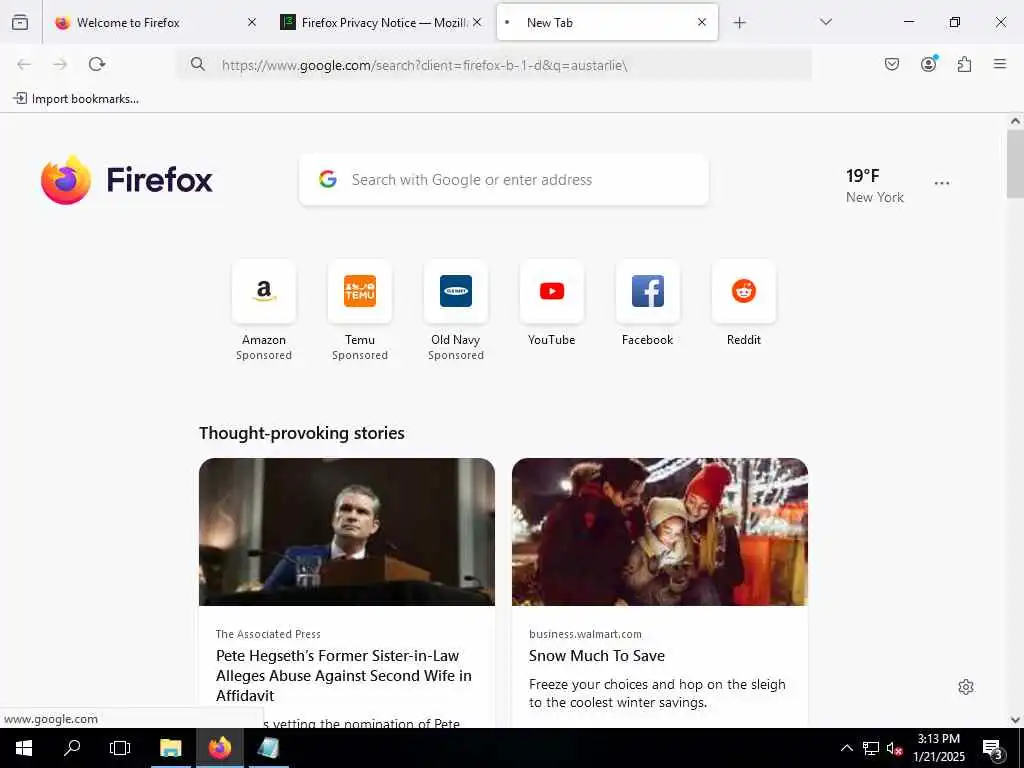Open Windows taskbar search
Screen dimensions: 1024x768
pos(72,748)
